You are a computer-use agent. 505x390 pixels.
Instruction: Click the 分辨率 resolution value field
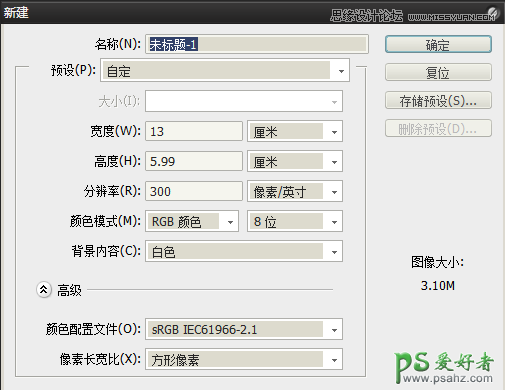194,191
